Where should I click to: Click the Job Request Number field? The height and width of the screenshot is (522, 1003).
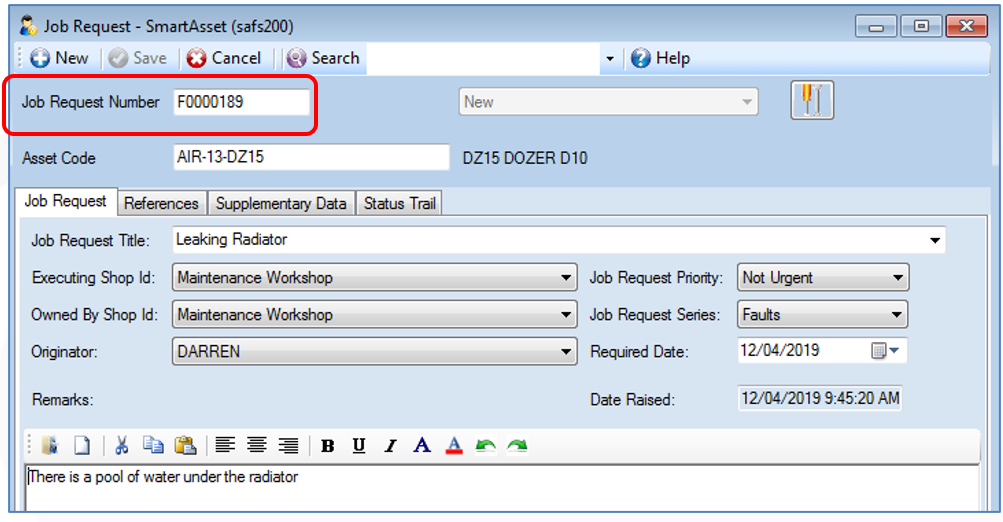click(x=241, y=102)
